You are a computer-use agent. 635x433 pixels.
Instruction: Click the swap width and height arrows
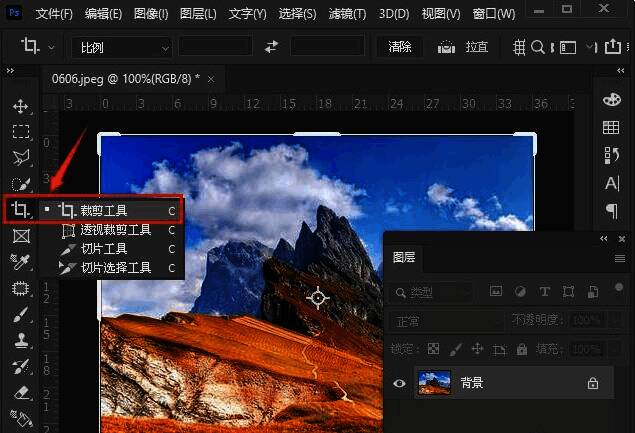click(x=271, y=47)
